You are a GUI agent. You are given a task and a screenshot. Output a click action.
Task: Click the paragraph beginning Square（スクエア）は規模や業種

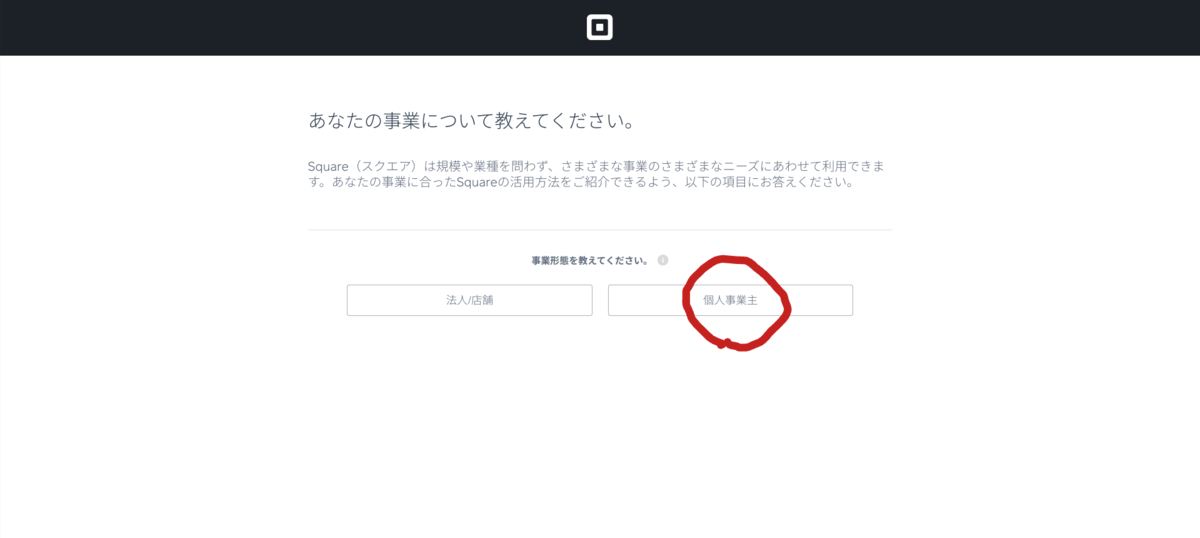[597, 174]
